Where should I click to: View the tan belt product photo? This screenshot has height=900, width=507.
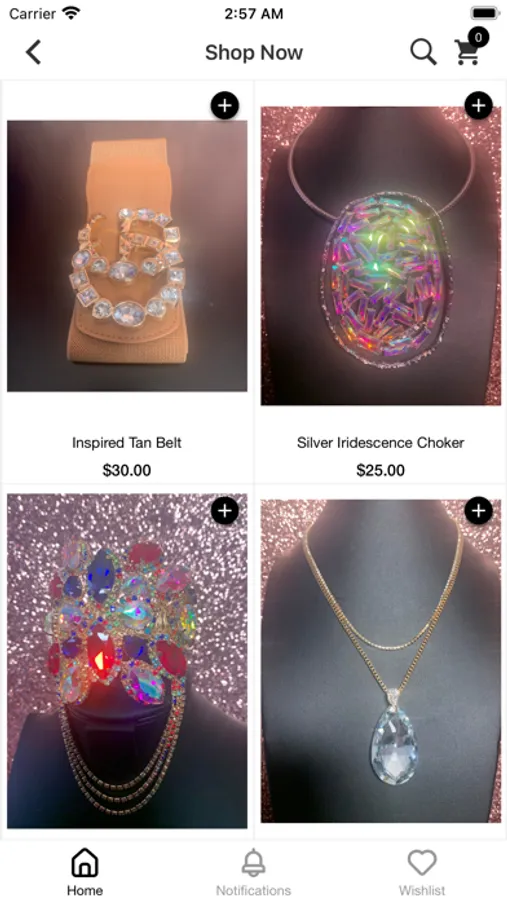point(127,256)
